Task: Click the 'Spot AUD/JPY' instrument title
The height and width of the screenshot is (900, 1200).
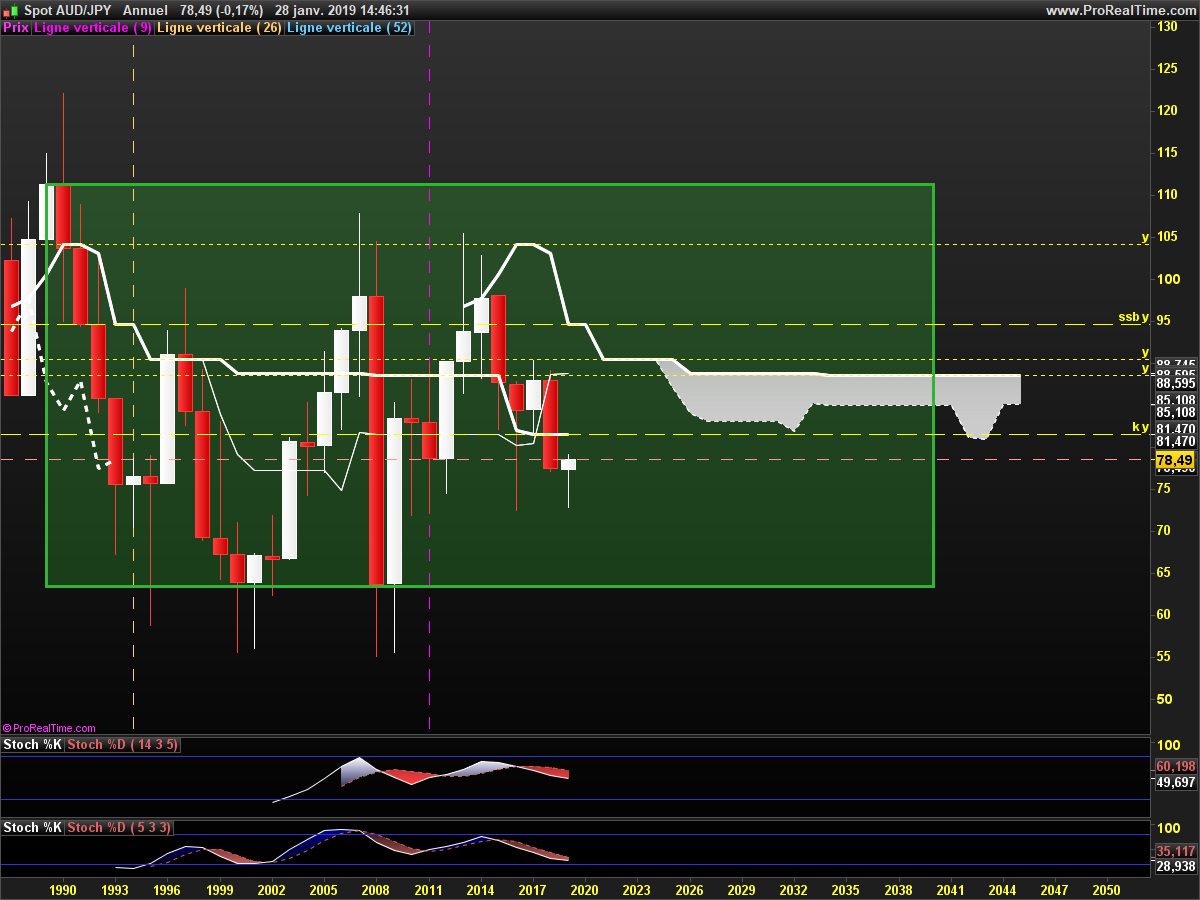Action: [67, 10]
